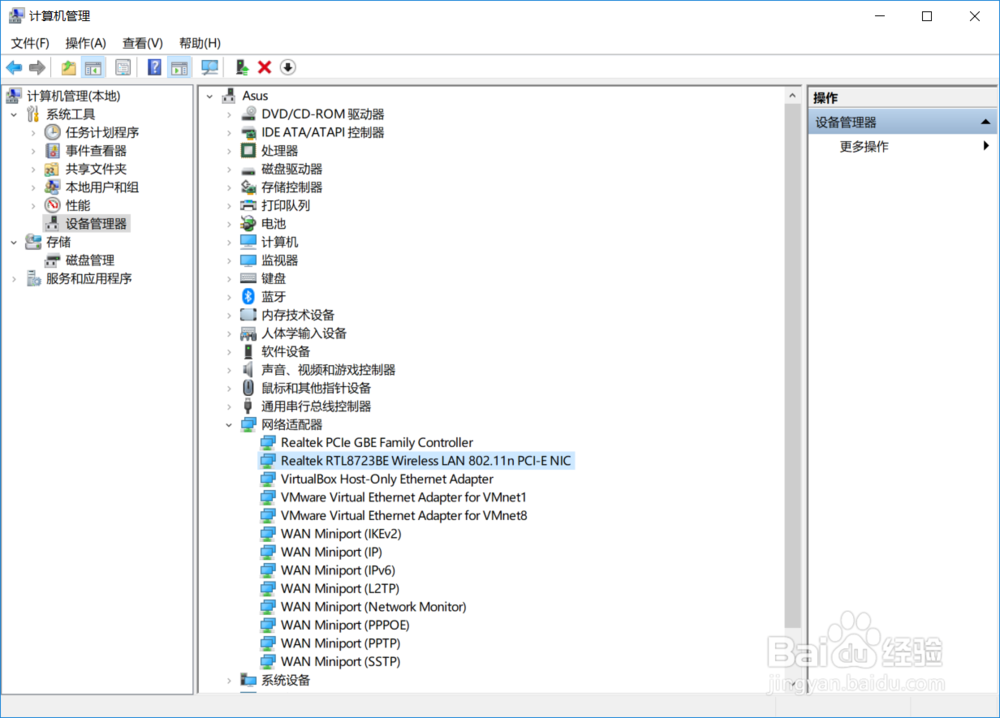Click the device list scrollbar up arrow
The image size is (1000, 718).
[x=792, y=96]
